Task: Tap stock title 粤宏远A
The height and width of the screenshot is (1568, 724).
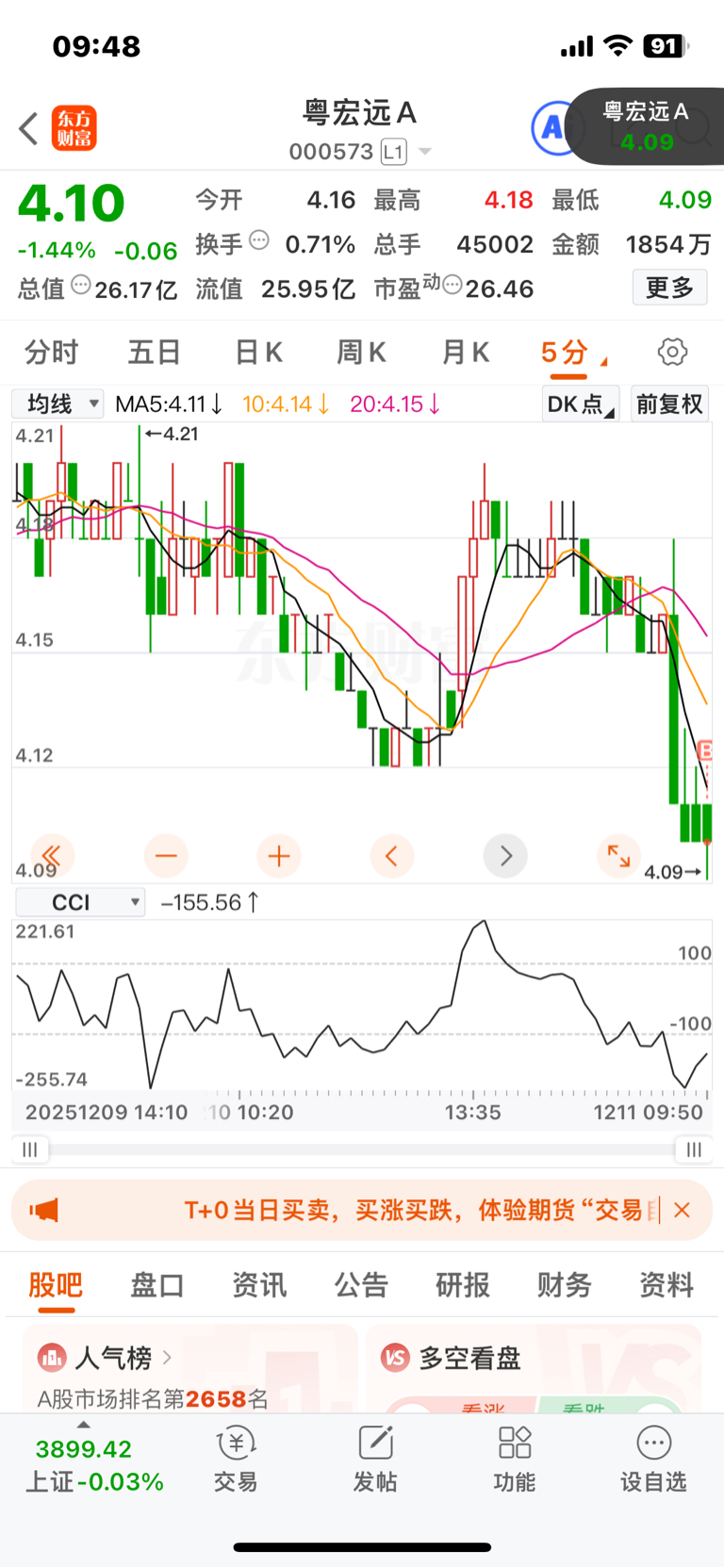Action: pyautogui.click(x=359, y=113)
